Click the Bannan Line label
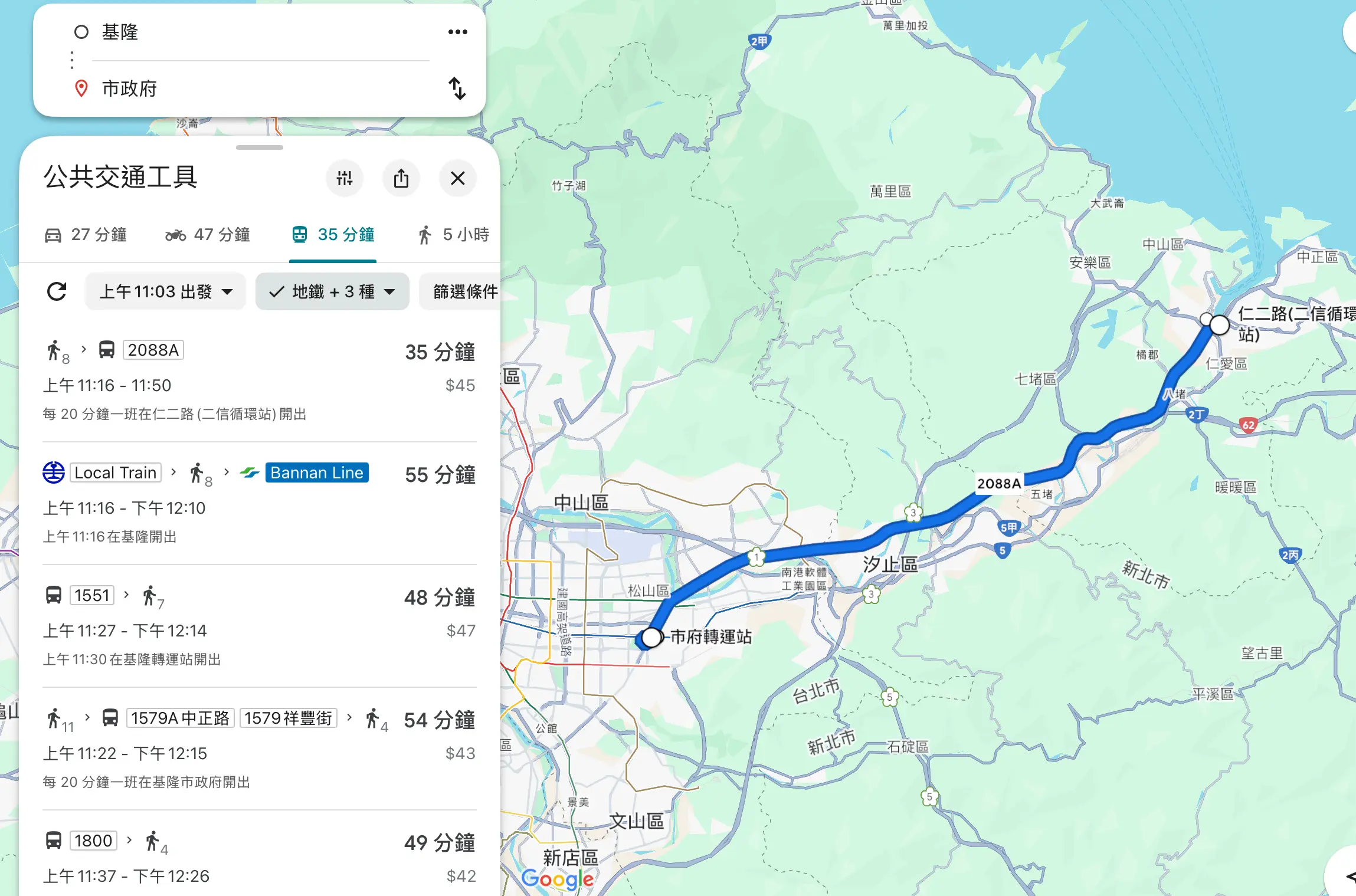Image resolution: width=1356 pixels, height=896 pixels. (x=317, y=472)
